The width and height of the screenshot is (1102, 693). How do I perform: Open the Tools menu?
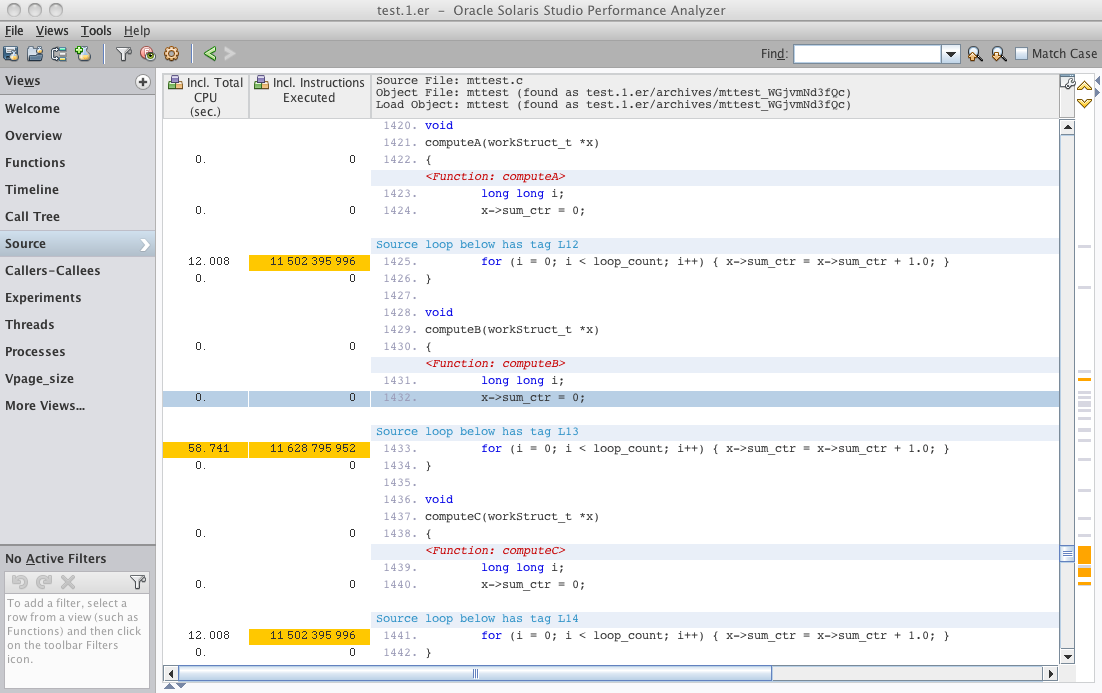click(x=96, y=31)
